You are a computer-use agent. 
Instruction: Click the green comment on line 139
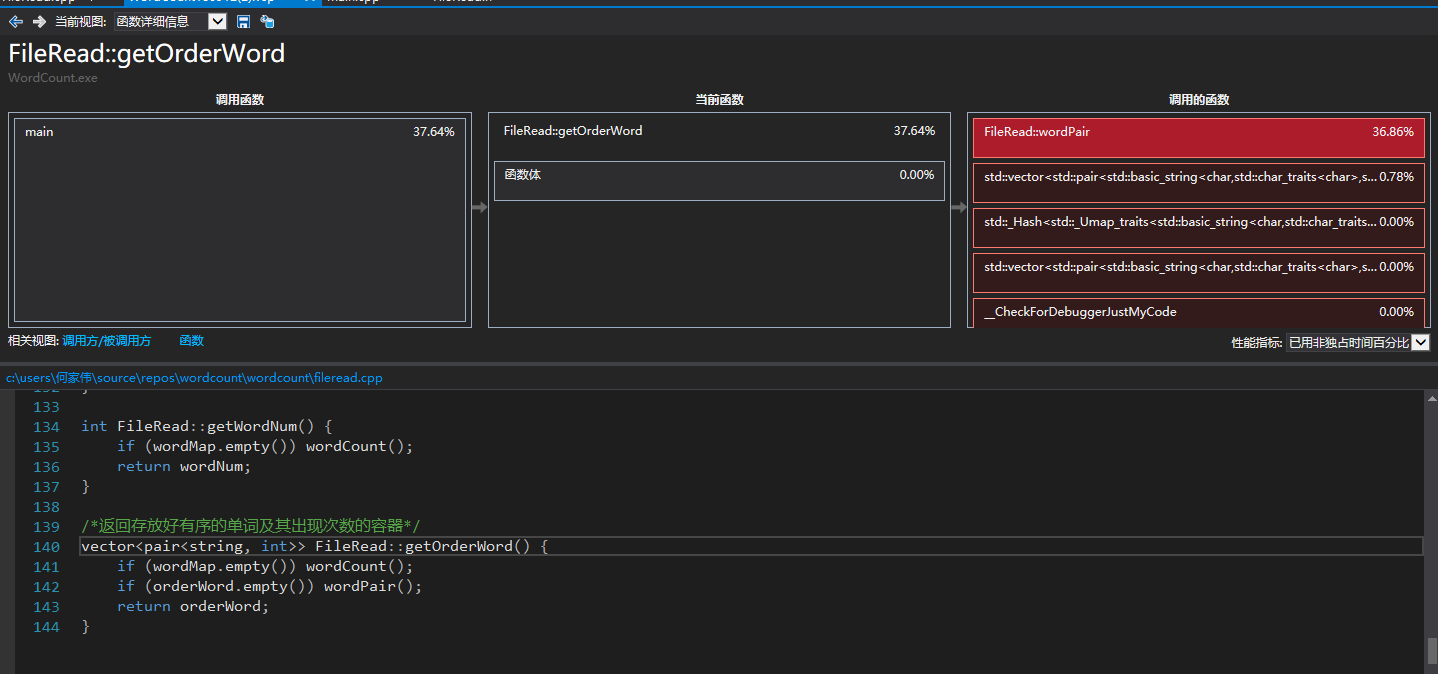click(x=251, y=526)
